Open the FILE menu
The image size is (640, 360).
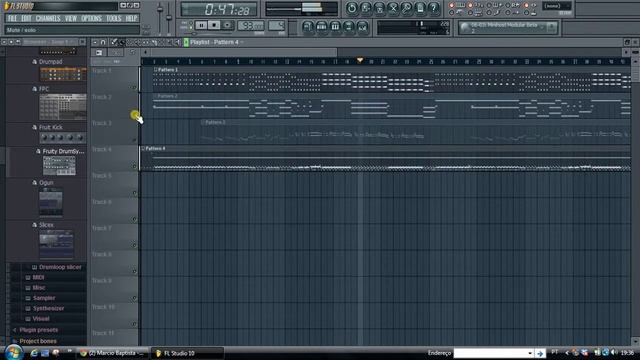tap(12, 18)
